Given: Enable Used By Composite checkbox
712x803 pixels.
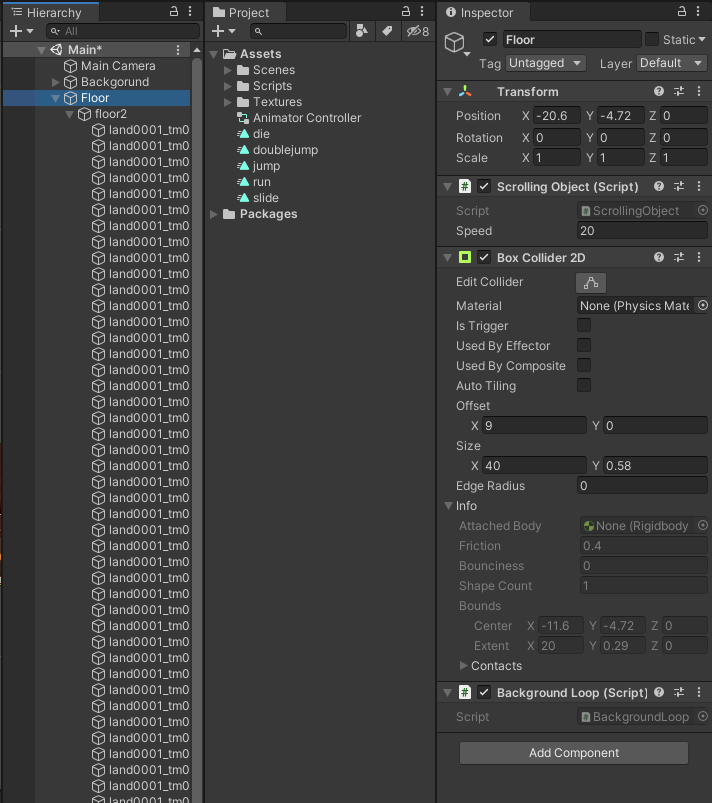Looking at the screenshot, I should (584, 365).
